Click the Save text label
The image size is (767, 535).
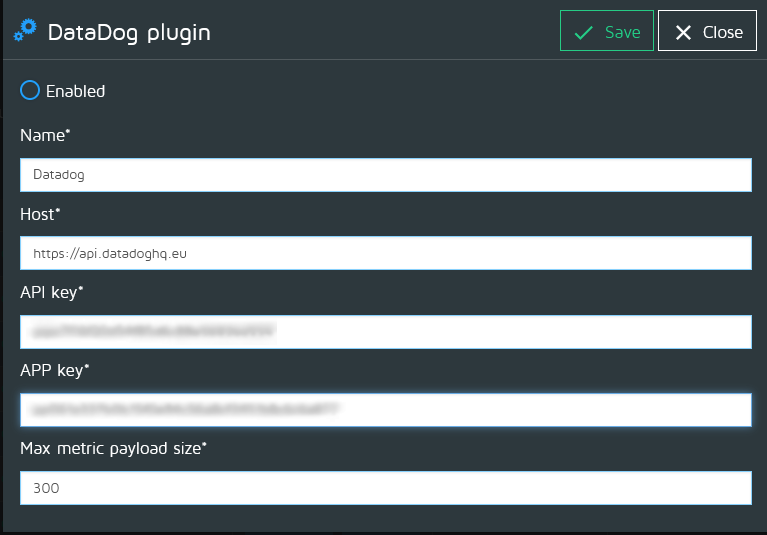(x=622, y=32)
